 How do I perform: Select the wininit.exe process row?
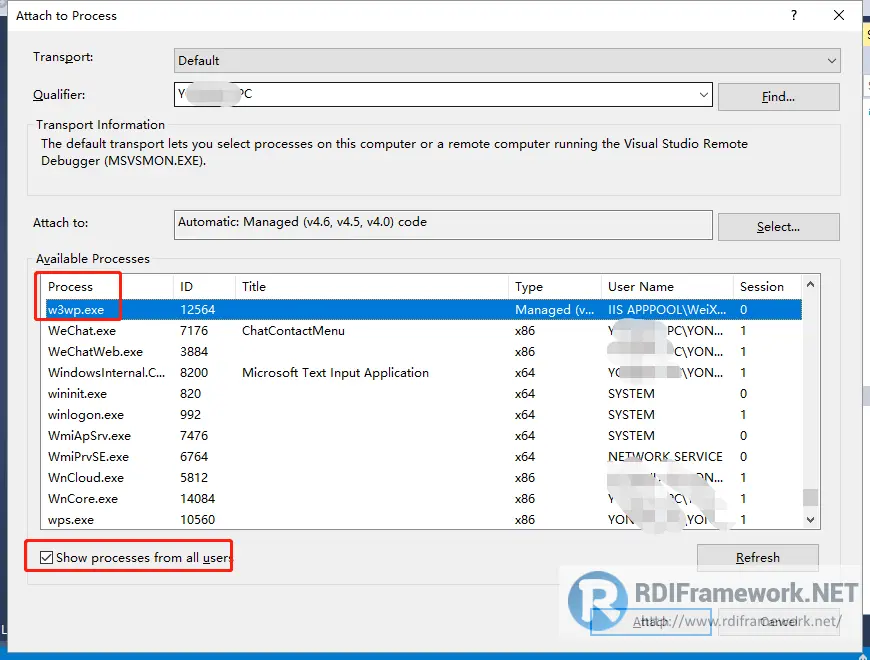(x=424, y=394)
